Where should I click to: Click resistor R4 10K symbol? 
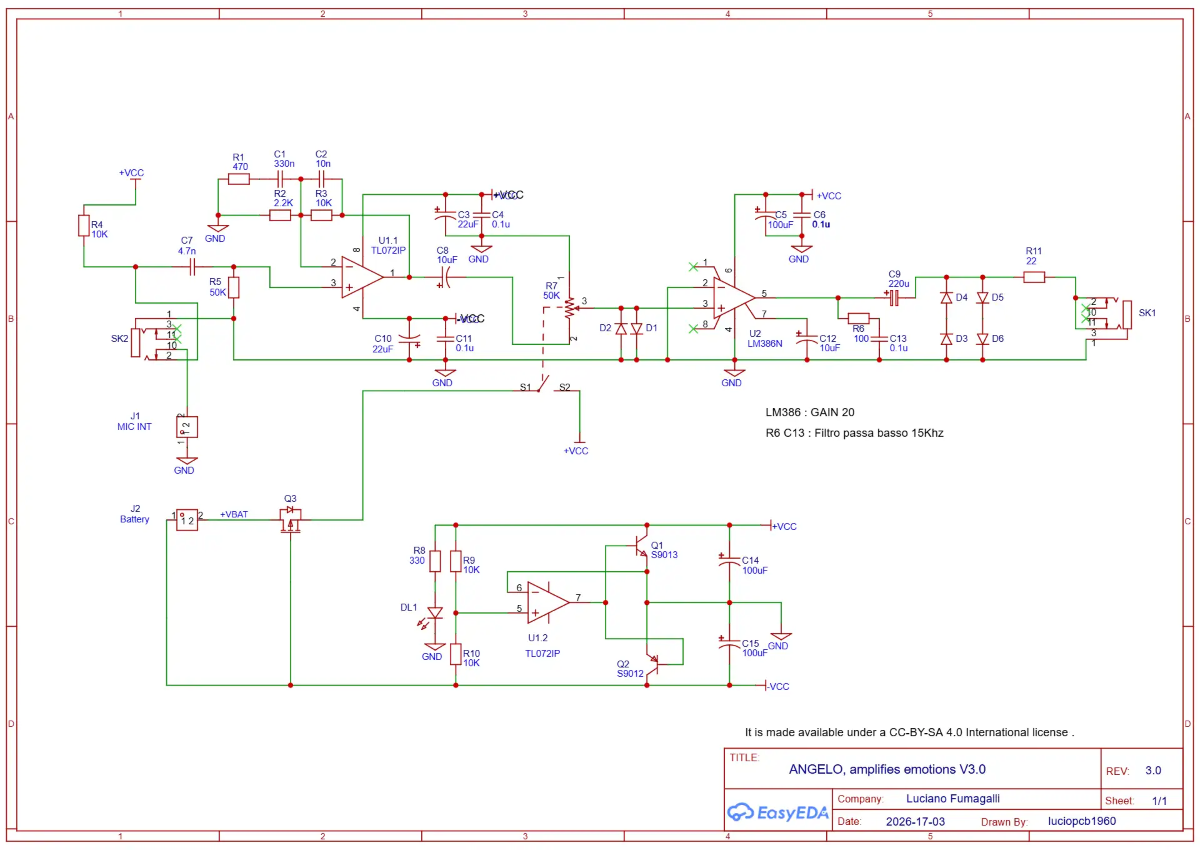[84, 227]
